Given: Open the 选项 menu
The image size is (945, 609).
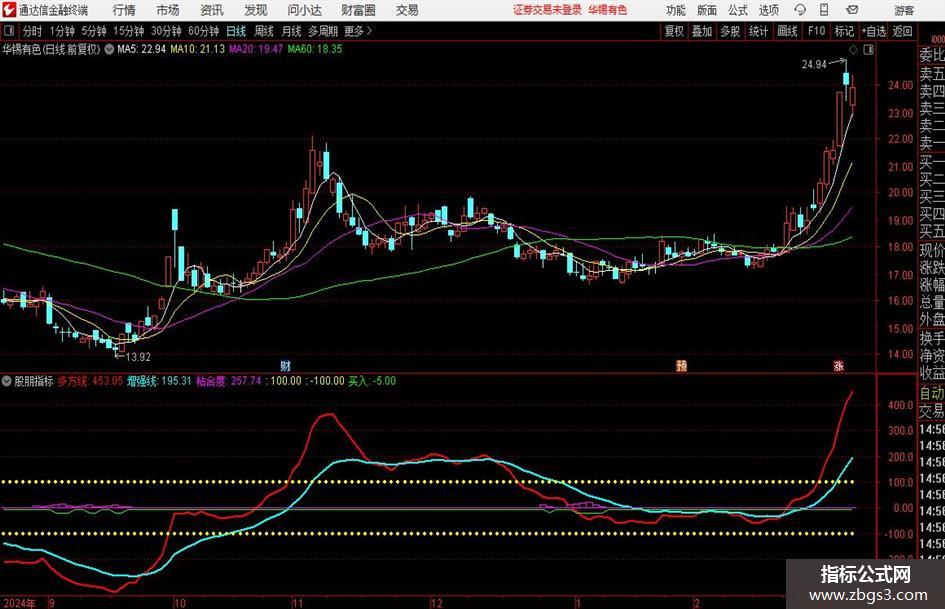Looking at the screenshot, I should [x=769, y=10].
